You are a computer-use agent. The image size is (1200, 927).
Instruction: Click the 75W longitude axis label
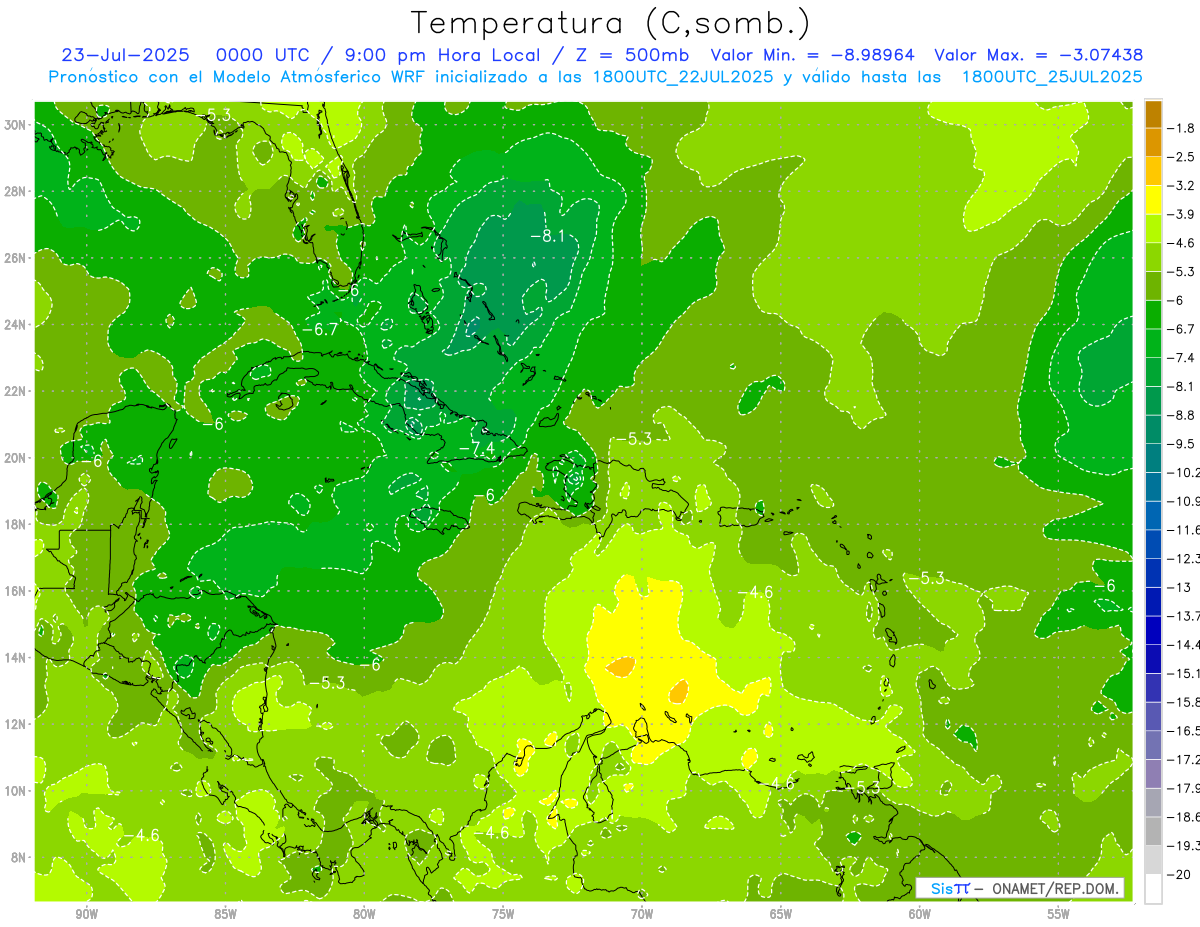pyautogui.click(x=503, y=914)
